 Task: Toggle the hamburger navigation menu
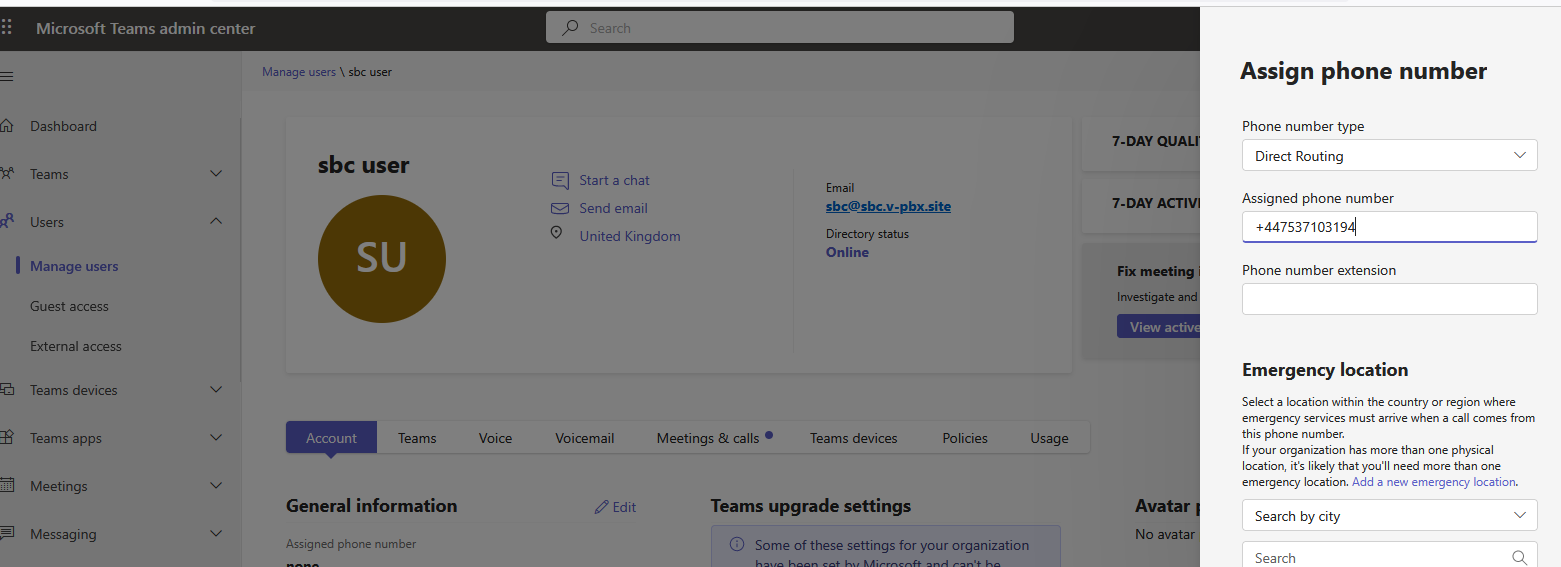pyautogui.click(x=6, y=76)
